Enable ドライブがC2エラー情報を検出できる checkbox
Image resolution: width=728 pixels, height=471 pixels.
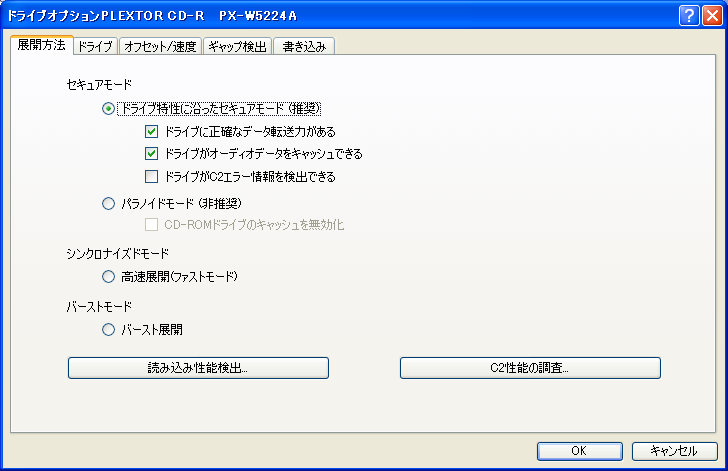coord(152,177)
